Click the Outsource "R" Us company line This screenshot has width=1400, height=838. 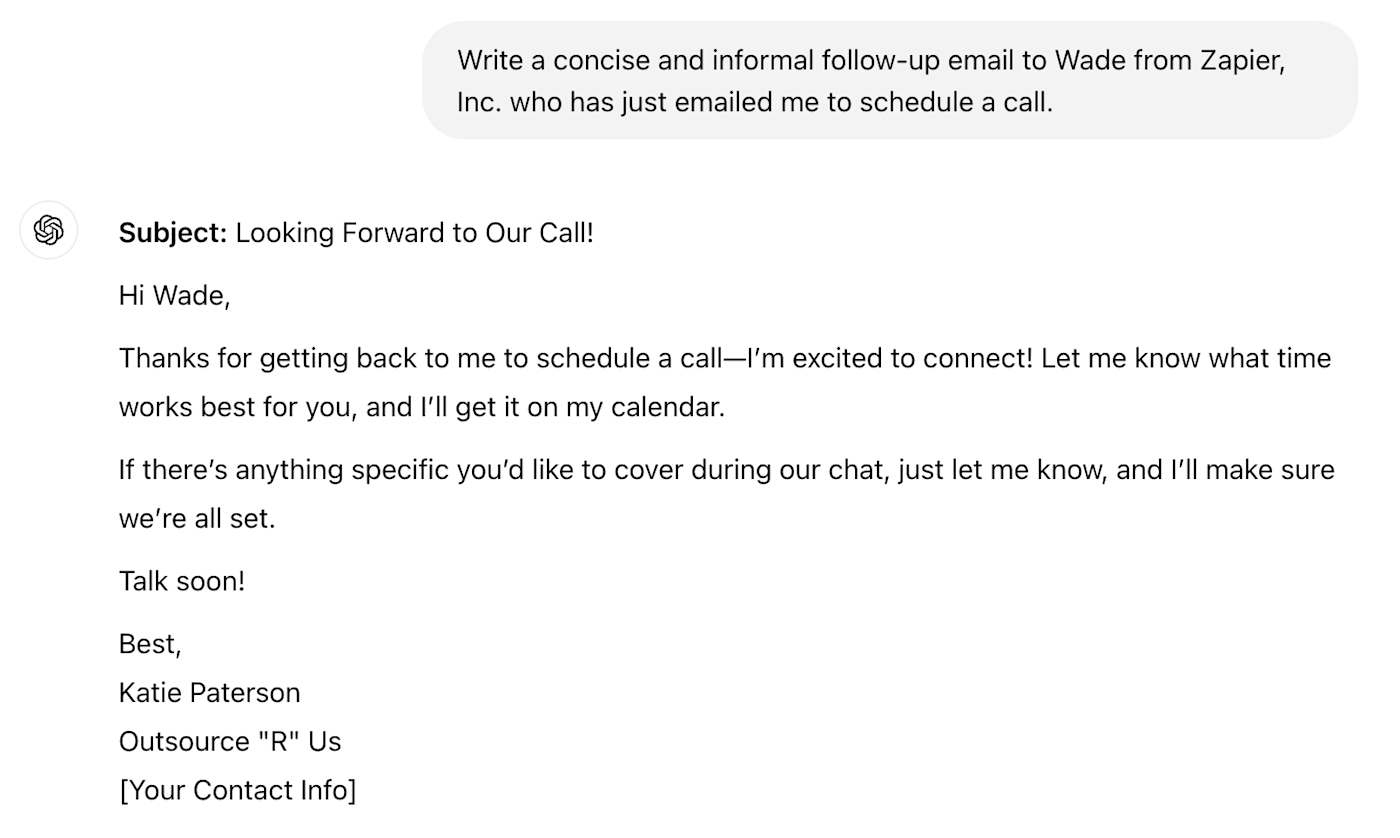[x=230, y=742]
